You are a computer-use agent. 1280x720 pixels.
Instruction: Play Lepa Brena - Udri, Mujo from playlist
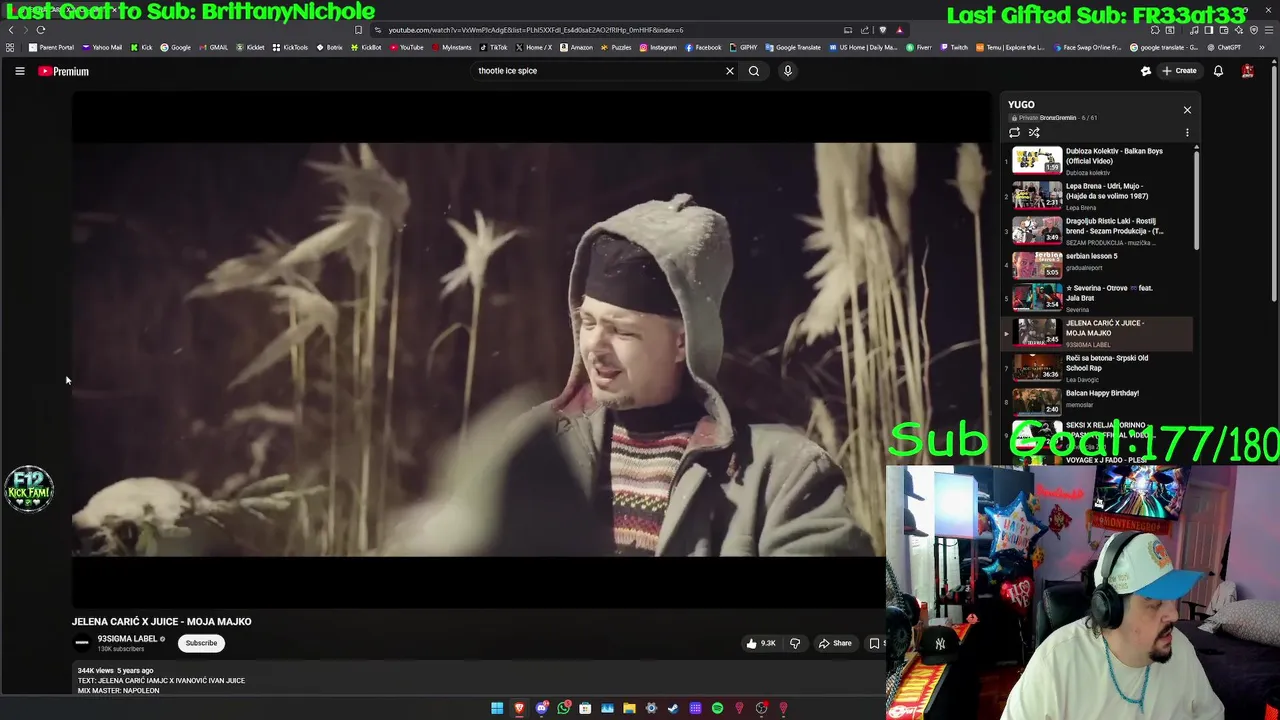click(x=1098, y=195)
